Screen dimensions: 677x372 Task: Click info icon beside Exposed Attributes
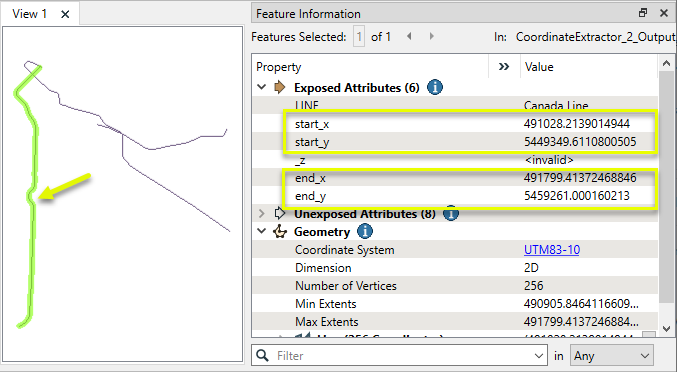[435, 88]
